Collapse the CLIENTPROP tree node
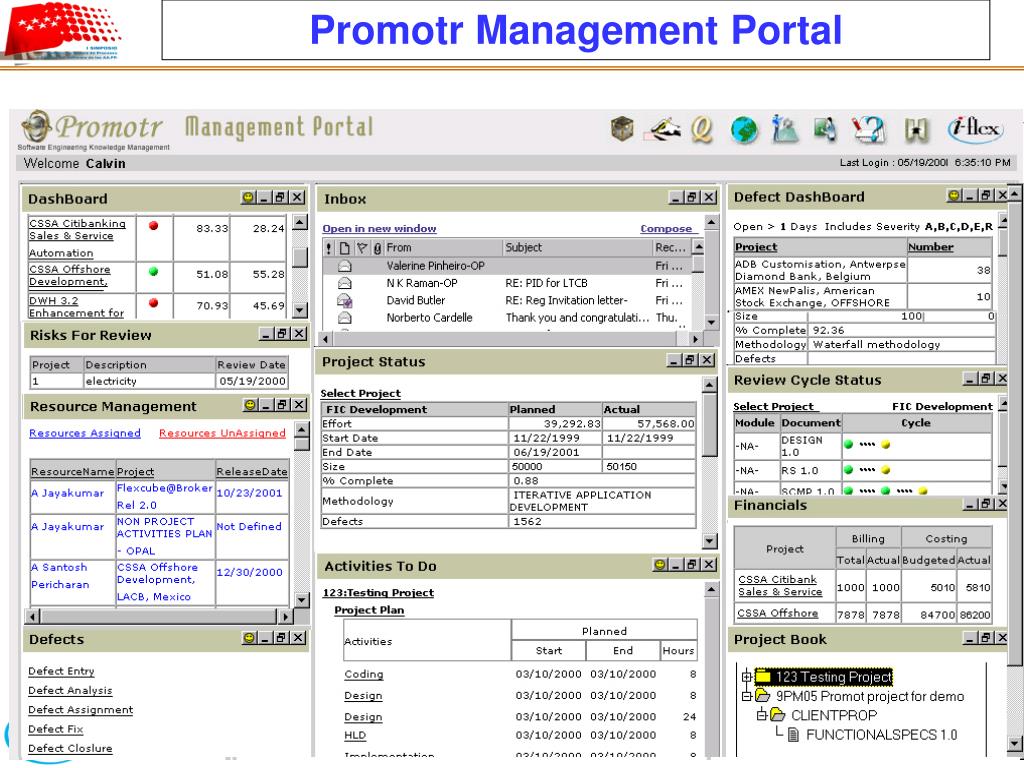1024x768 pixels. [761, 716]
